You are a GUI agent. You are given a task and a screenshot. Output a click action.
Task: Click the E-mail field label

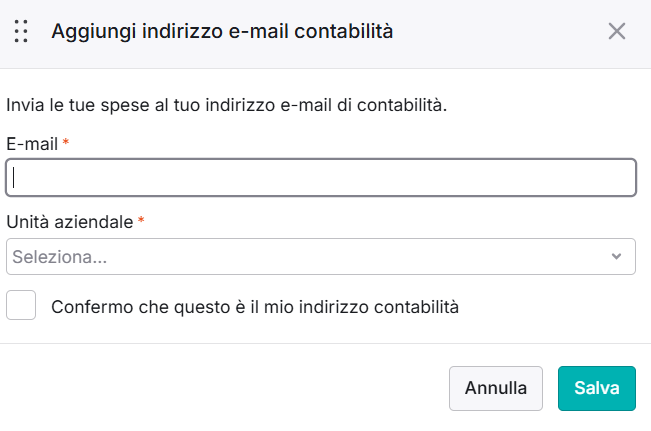(32, 144)
